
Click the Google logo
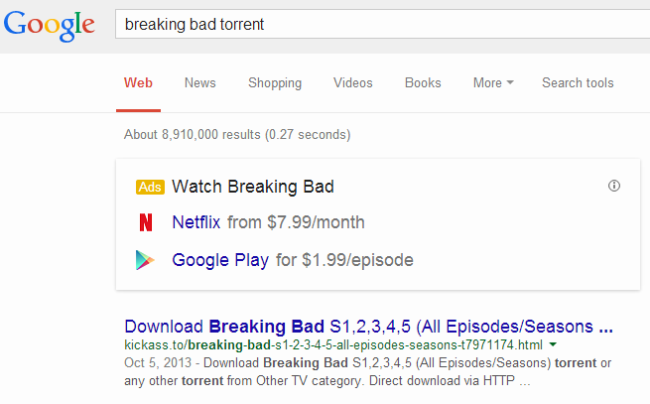pos(49,25)
